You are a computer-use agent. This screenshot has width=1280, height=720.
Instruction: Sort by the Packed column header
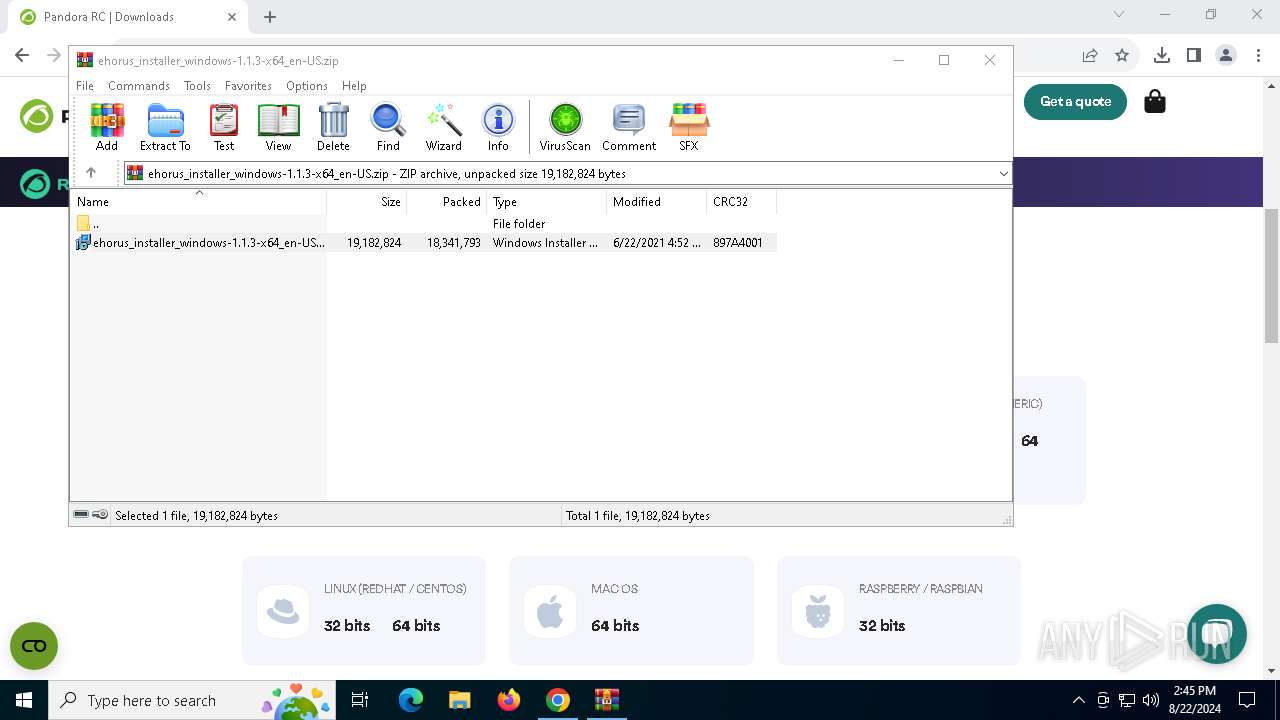point(447,202)
